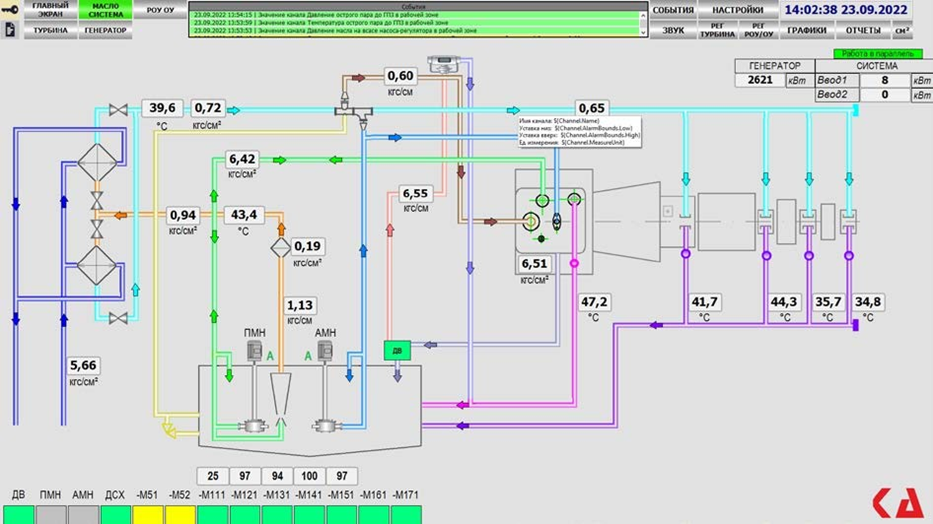Click the yellow -М52 status indicator
Viewport: 933px width, 524px height.
tap(180, 514)
